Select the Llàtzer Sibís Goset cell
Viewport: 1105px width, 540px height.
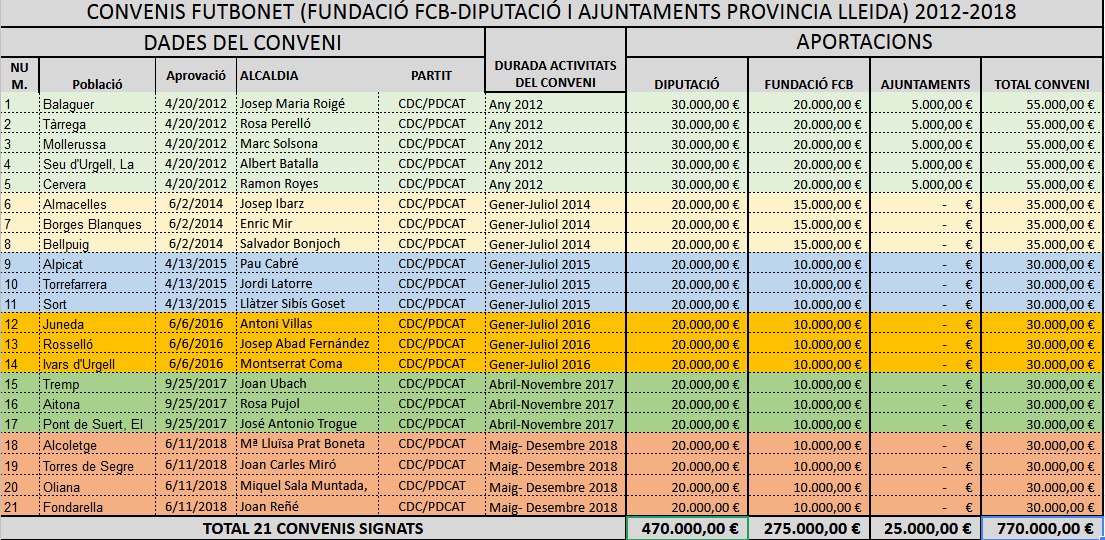point(308,304)
